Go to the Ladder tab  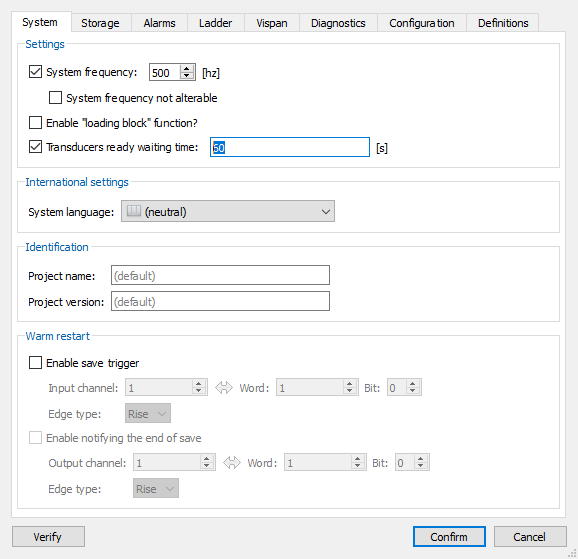[x=216, y=23]
